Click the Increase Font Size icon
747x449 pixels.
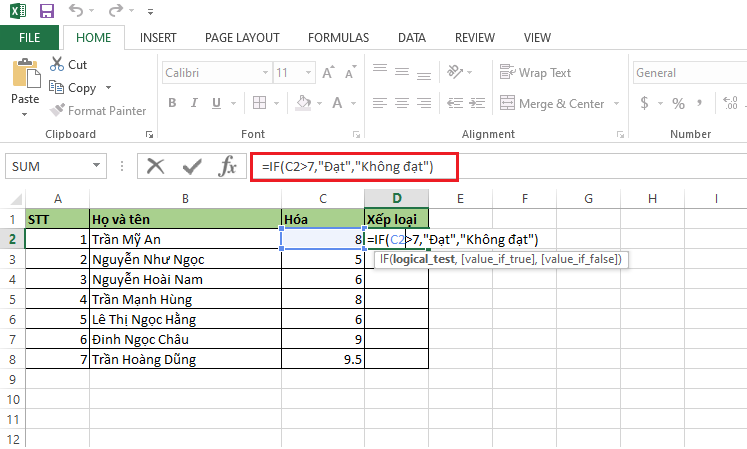(x=328, y=72)
